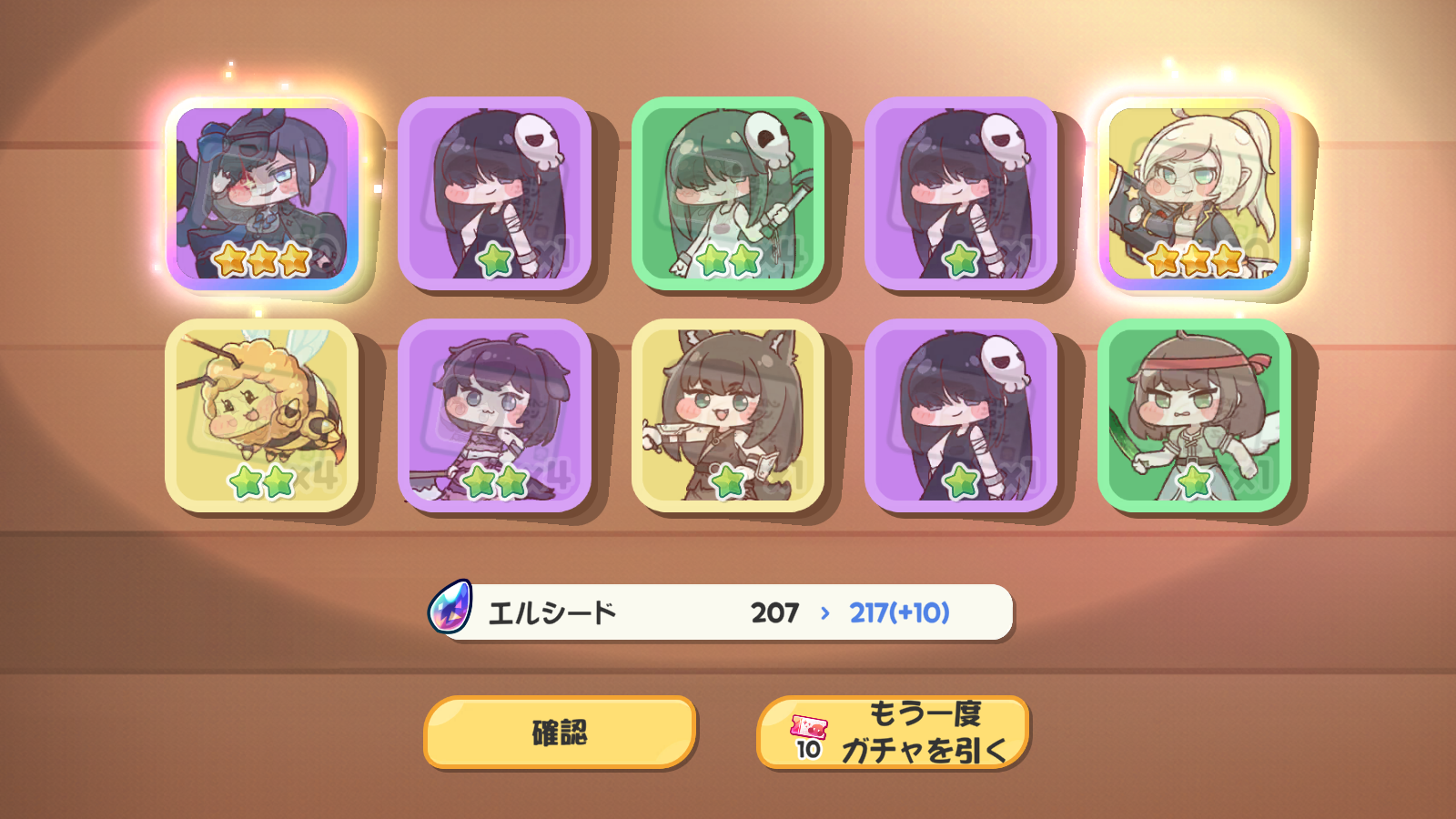Viewport: 1456px width, 819px height.
Task: Select the three-star blonde ponytail character card
Action: [1194, 194]
